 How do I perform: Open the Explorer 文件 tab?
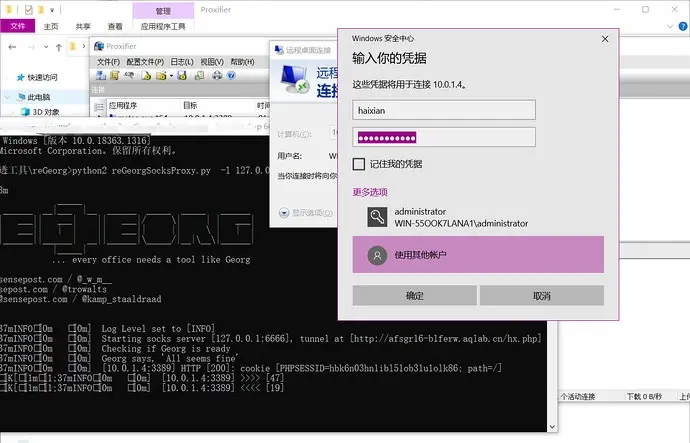point(18,26)
